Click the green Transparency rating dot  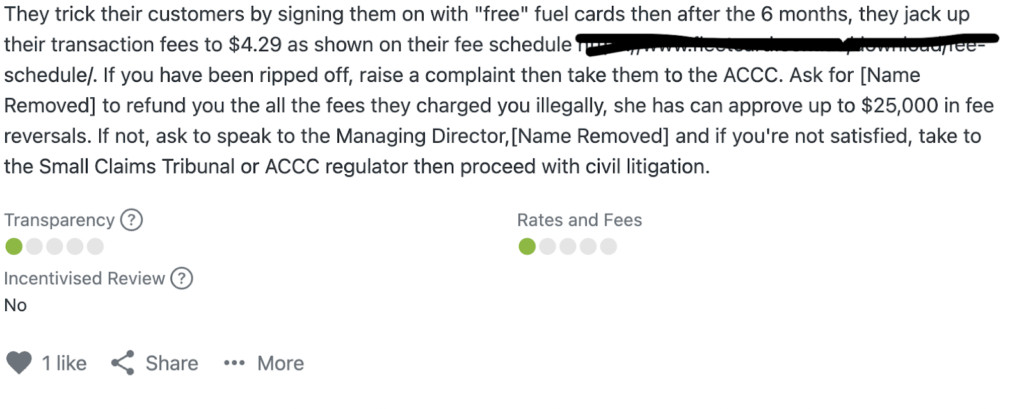[x=14, y=246]
